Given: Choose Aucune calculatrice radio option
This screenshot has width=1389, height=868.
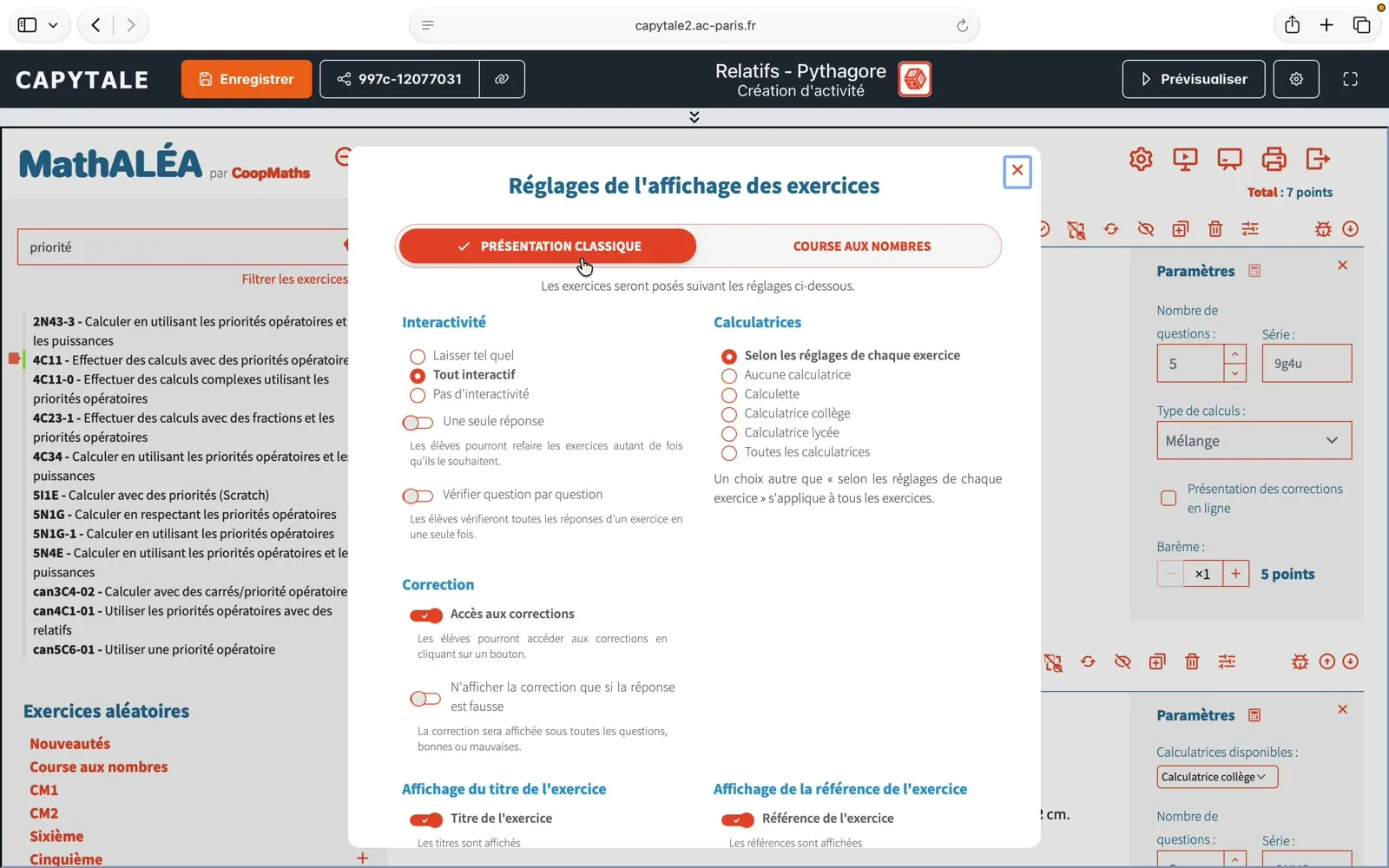Looking at the screenshot, I should [729, 376].
